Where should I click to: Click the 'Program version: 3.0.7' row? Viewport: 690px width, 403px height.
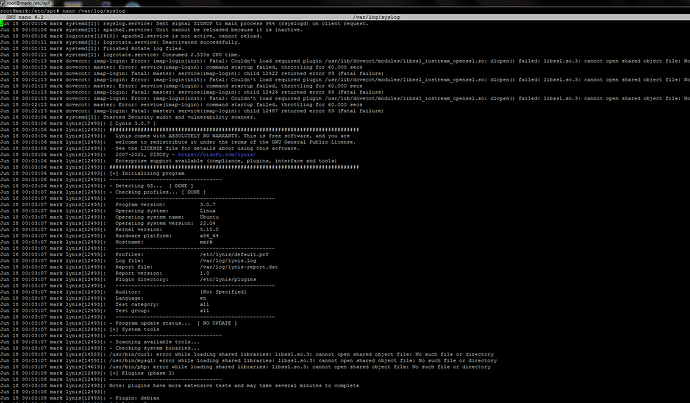tap(165, 205)
